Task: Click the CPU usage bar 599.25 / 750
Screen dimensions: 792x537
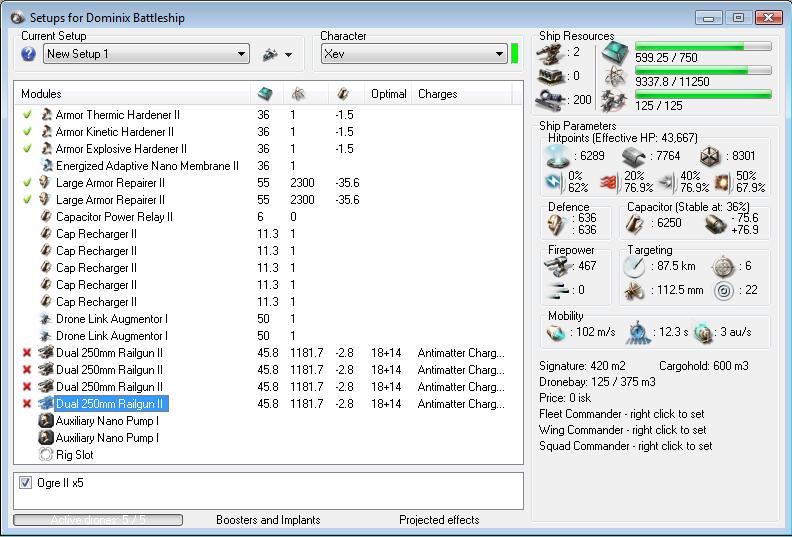Action: (703, 46)
